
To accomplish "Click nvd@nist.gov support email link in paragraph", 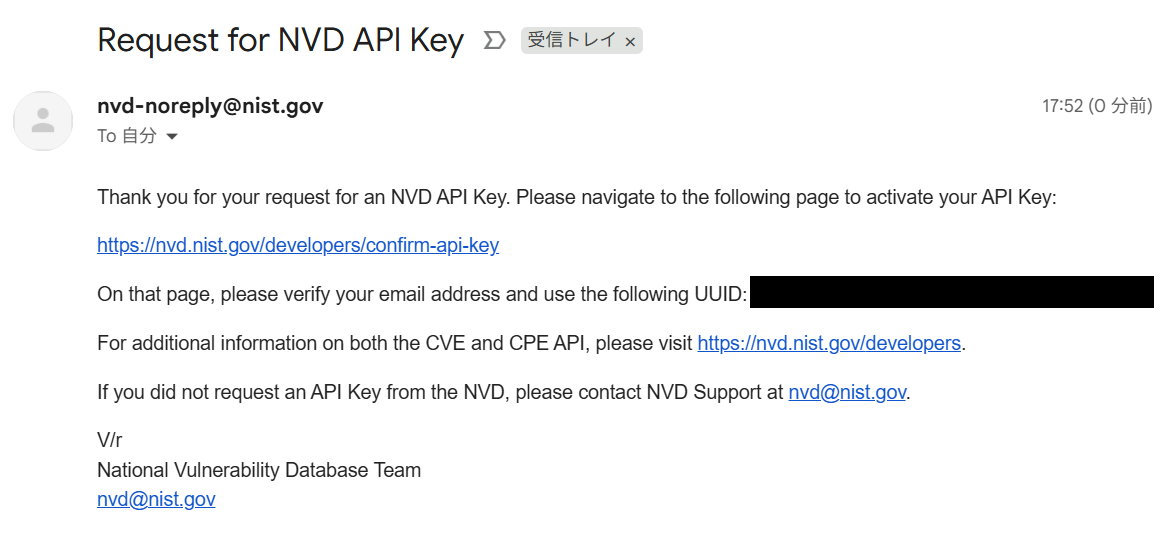I will pyautogui.click(x=847, y=392).
